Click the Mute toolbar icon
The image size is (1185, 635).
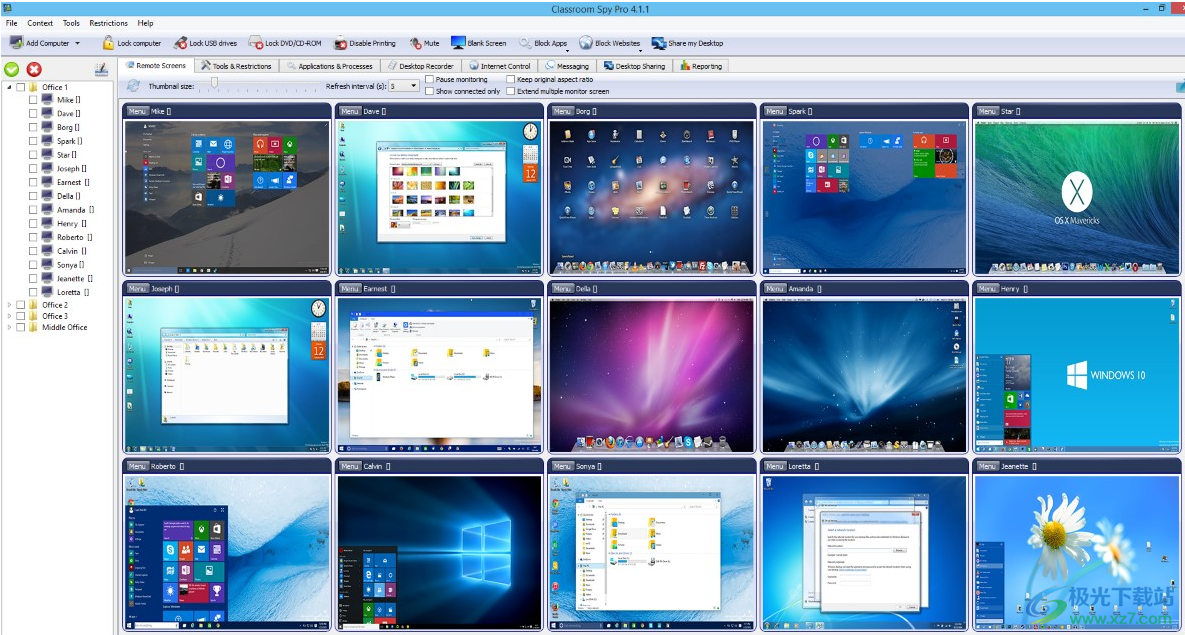click(415, 43)
